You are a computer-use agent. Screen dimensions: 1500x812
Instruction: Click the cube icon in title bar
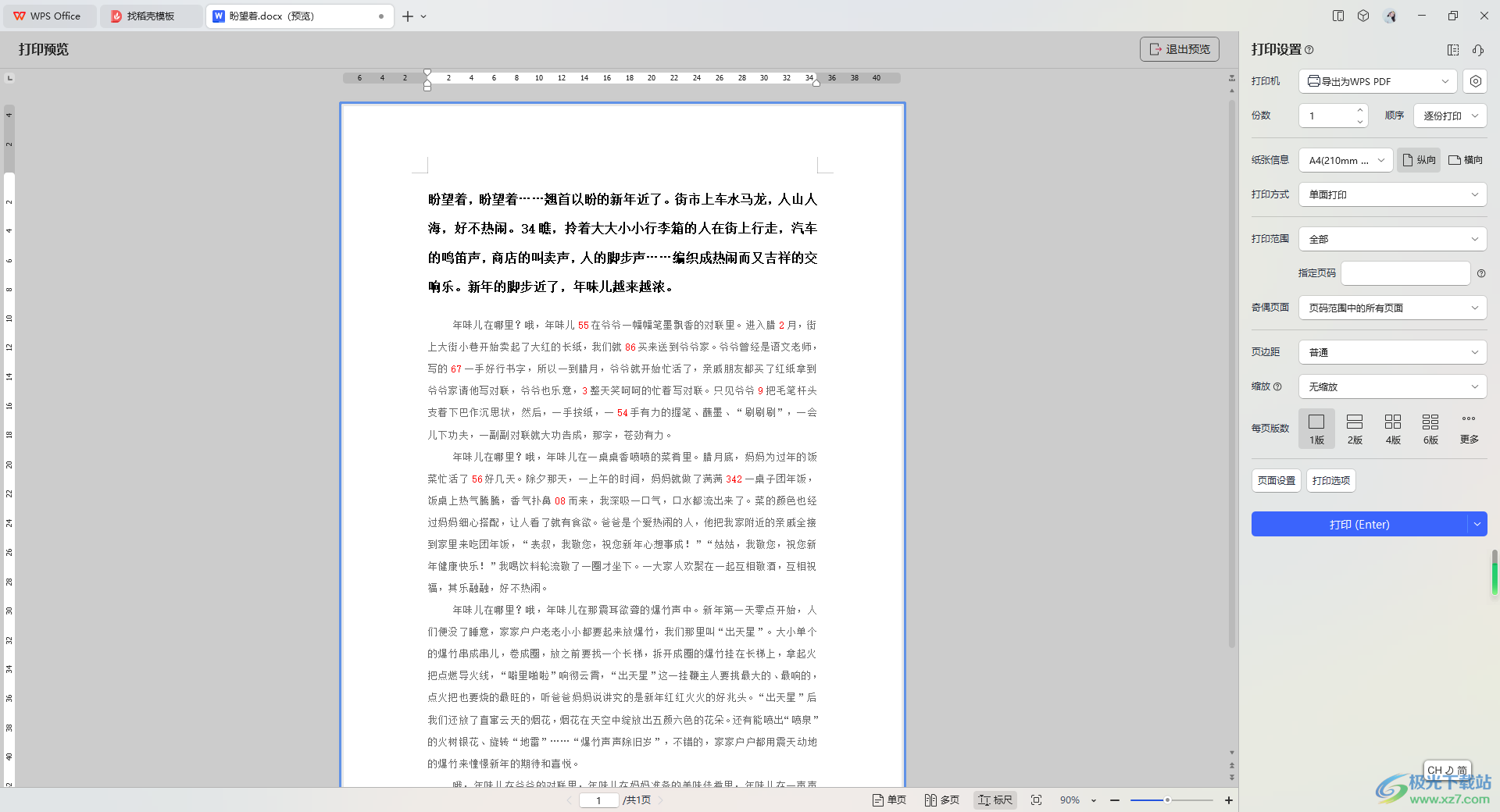(1363, 16)
